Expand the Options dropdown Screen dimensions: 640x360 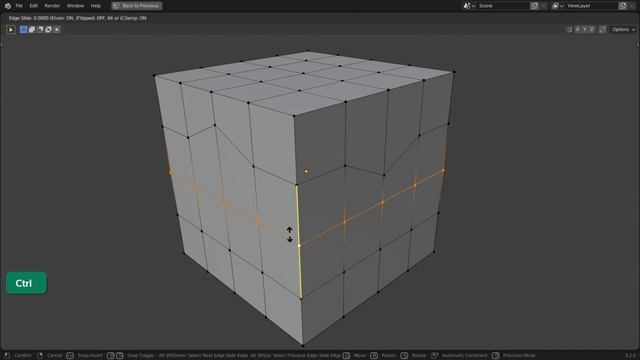(x=623, y=29)
